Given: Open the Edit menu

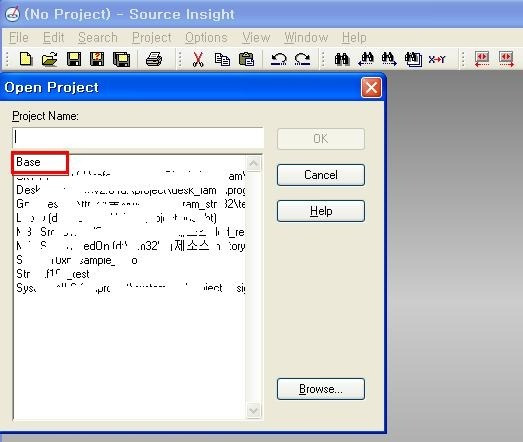Looking at the screenshot, I should coord(53,38).
